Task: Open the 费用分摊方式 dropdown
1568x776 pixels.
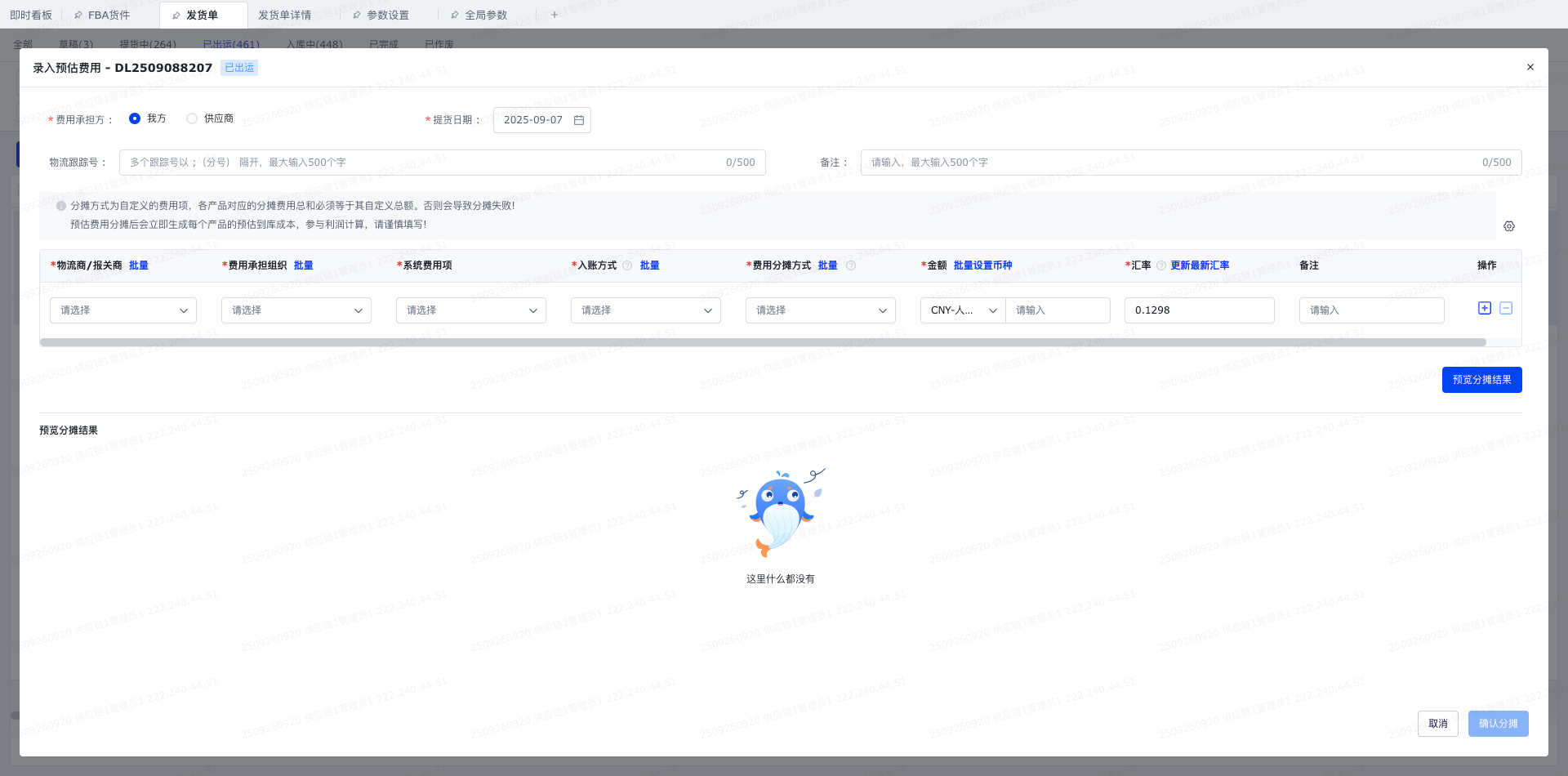Action: (821, 310)
